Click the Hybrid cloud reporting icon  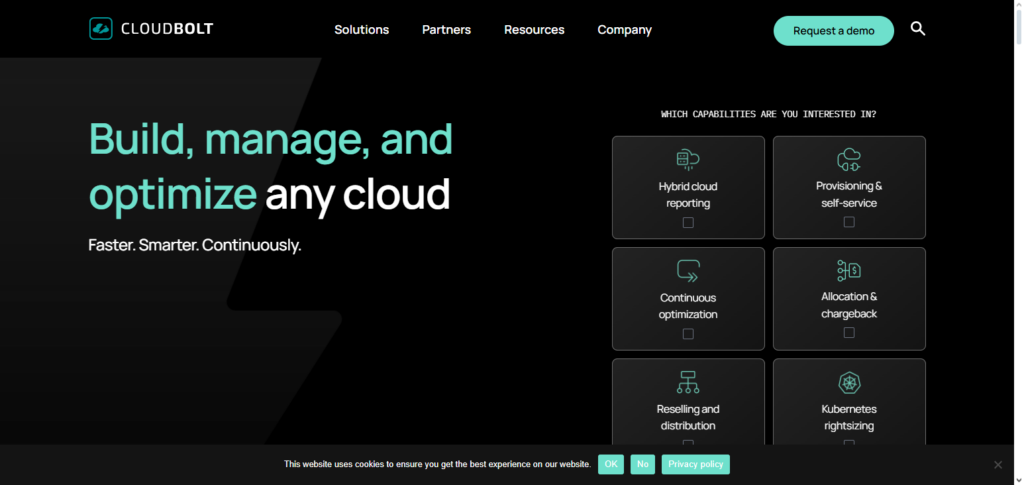pyautogui.click(x=688, y=158)
